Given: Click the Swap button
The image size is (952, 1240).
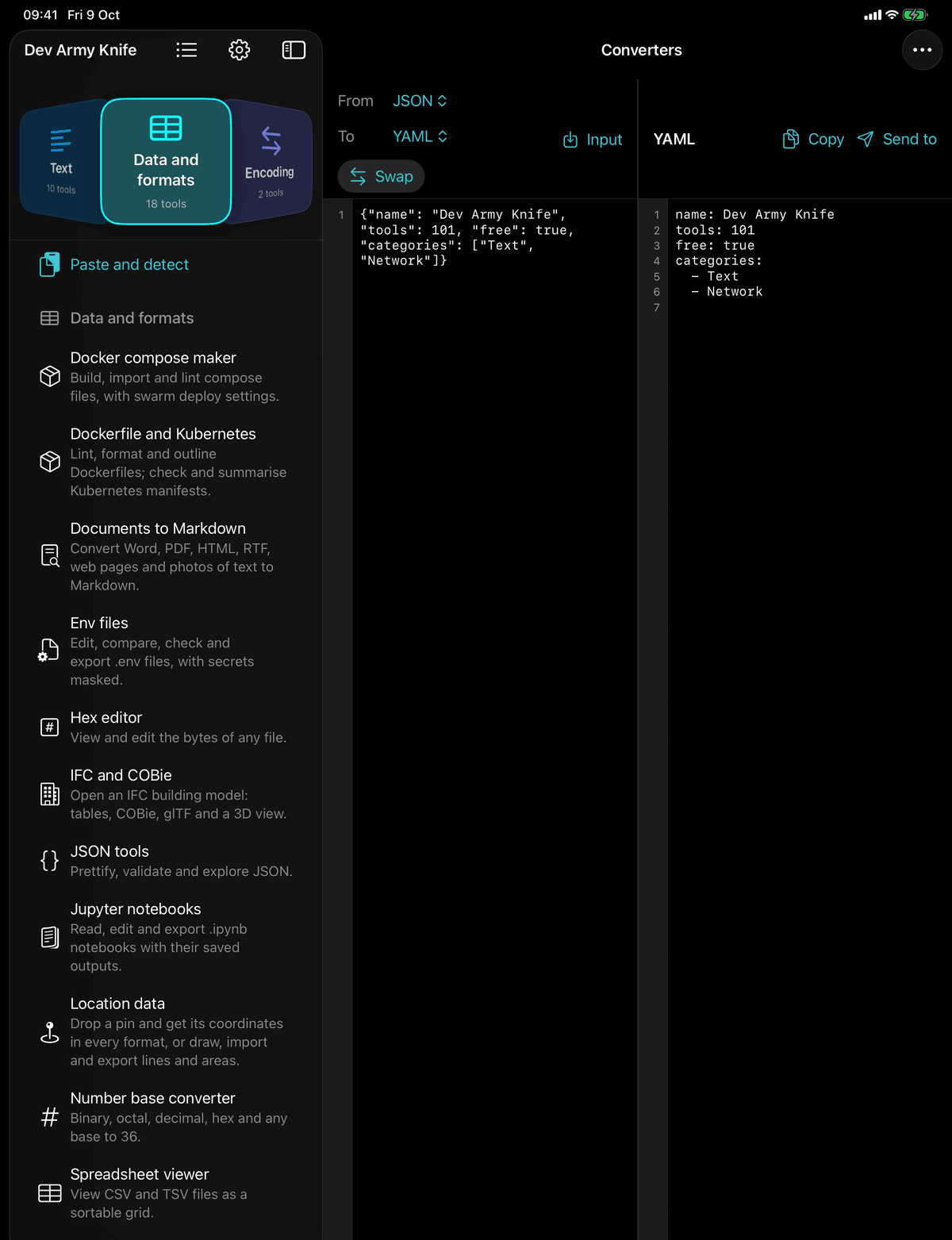Looking at the screenshot, I should point(382,176).
